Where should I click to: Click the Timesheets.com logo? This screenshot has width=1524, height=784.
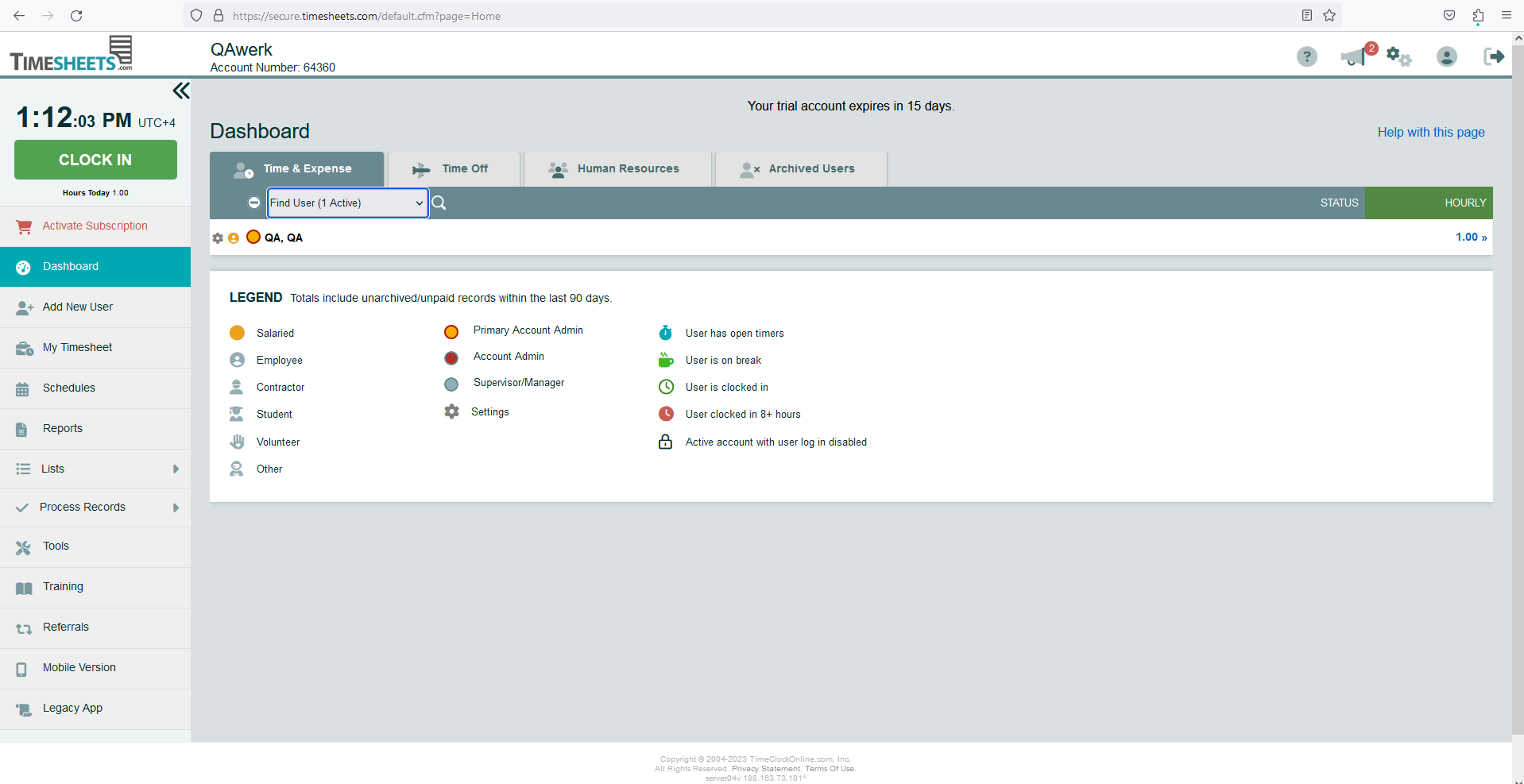tap(72, 54)
